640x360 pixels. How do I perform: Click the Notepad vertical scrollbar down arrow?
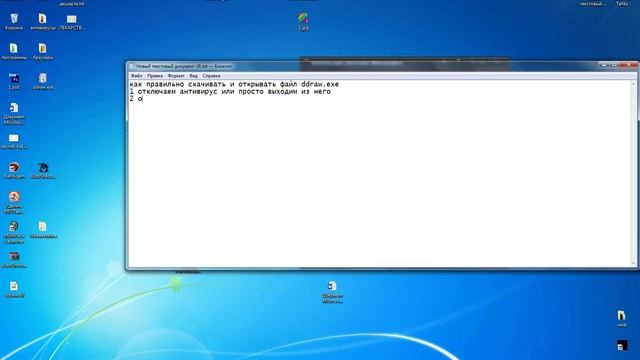634,263
